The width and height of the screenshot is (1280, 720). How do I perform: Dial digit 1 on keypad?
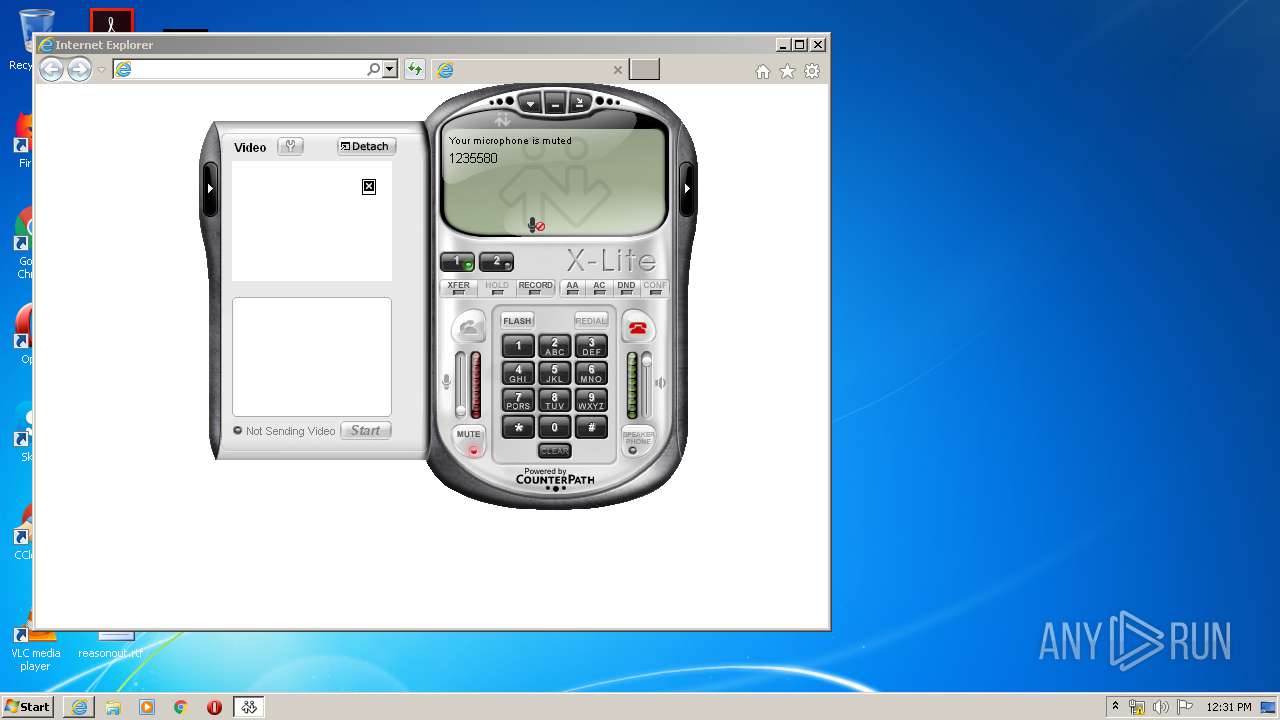click(518, 346)
